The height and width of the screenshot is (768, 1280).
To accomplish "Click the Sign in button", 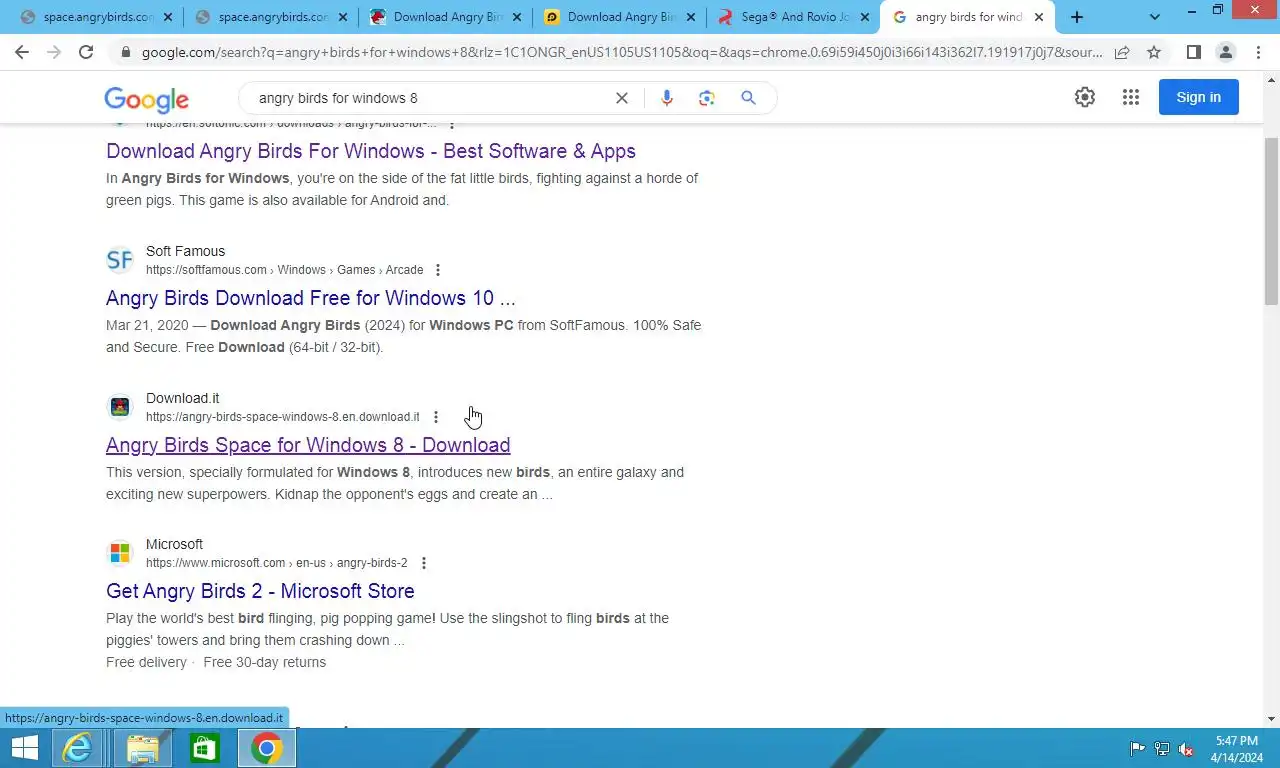I will pyautogui.click(x=1198, y=97).
